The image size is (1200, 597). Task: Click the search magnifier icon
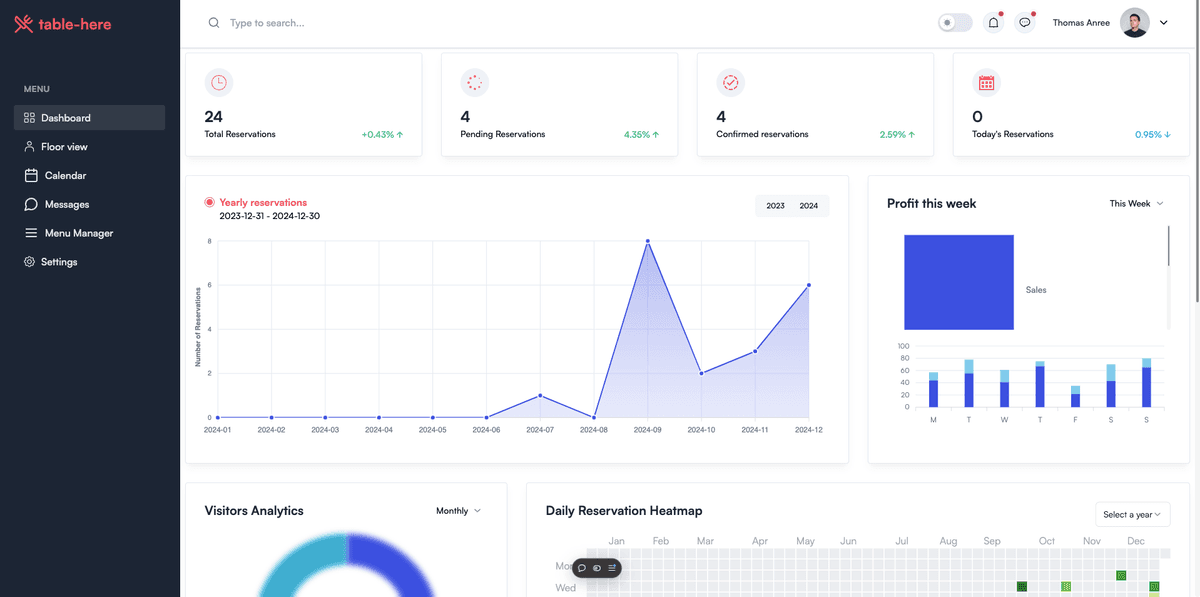214,23
